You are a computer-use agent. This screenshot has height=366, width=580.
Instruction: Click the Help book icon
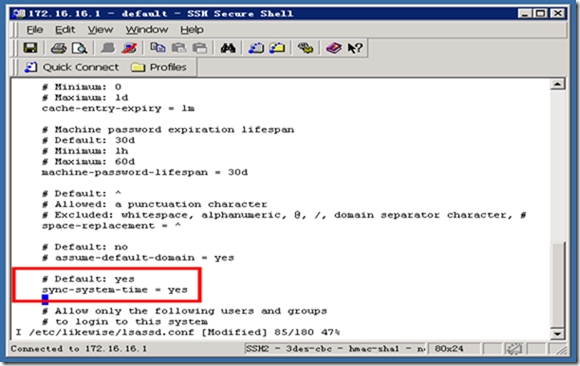pyautogui.click(x=334, y=48)
